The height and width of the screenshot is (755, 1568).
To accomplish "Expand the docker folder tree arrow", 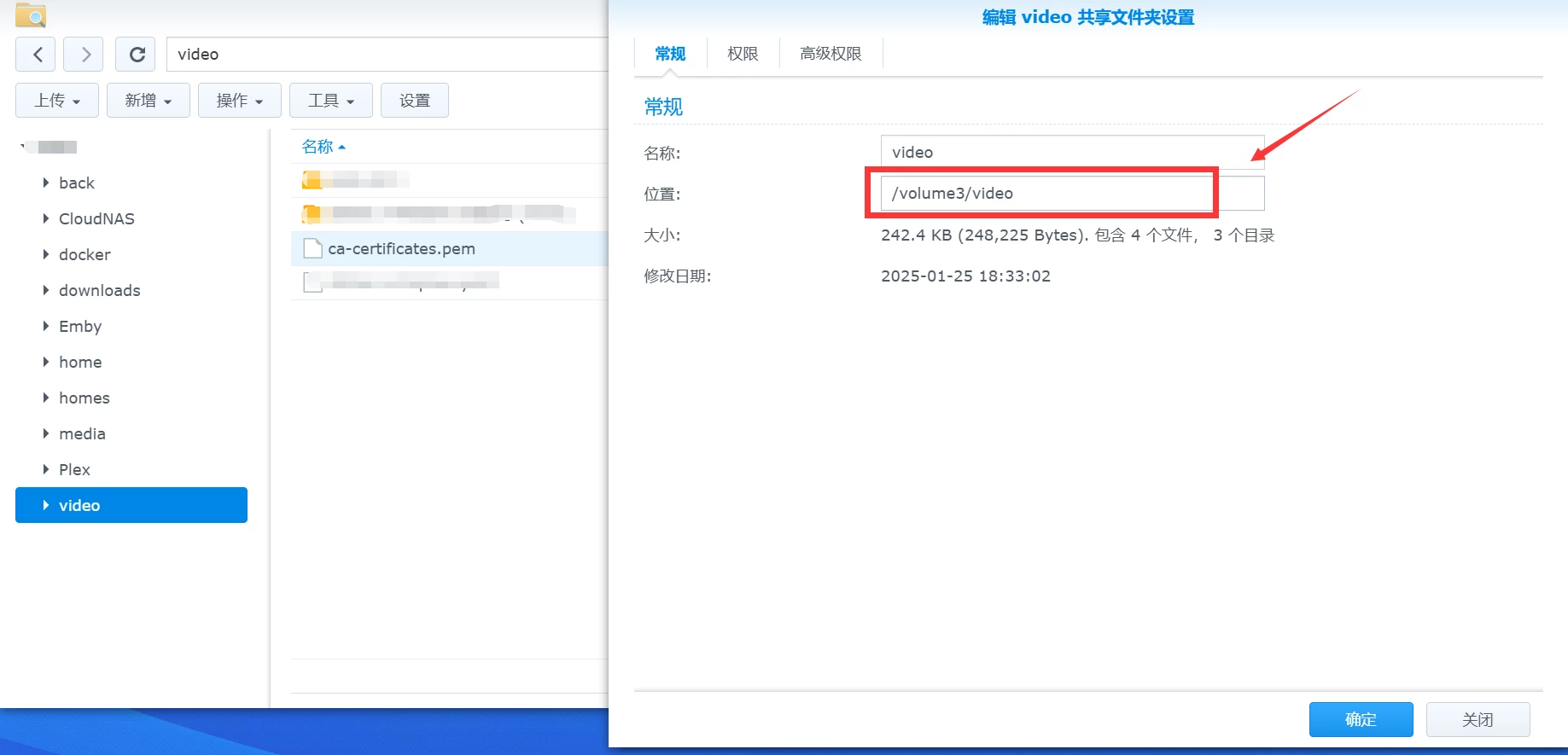I will (x=45, y=254).
